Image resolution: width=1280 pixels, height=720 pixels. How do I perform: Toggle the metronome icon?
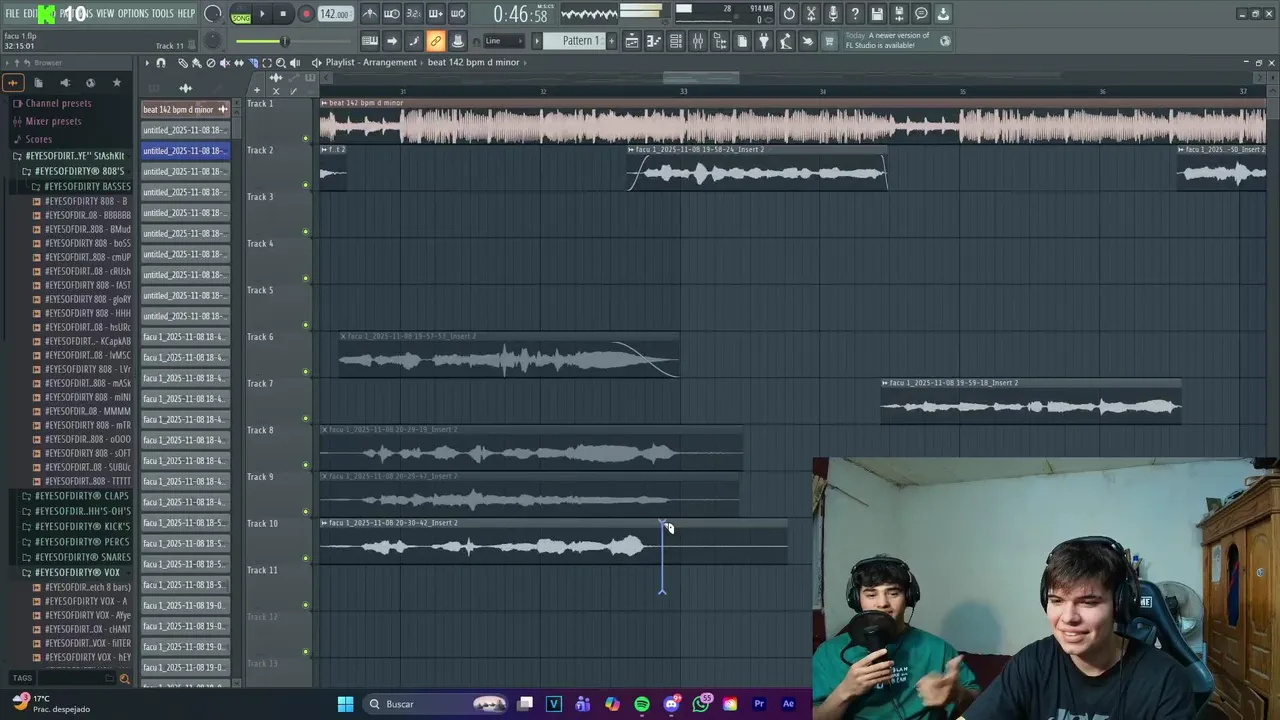pos(370,14)
